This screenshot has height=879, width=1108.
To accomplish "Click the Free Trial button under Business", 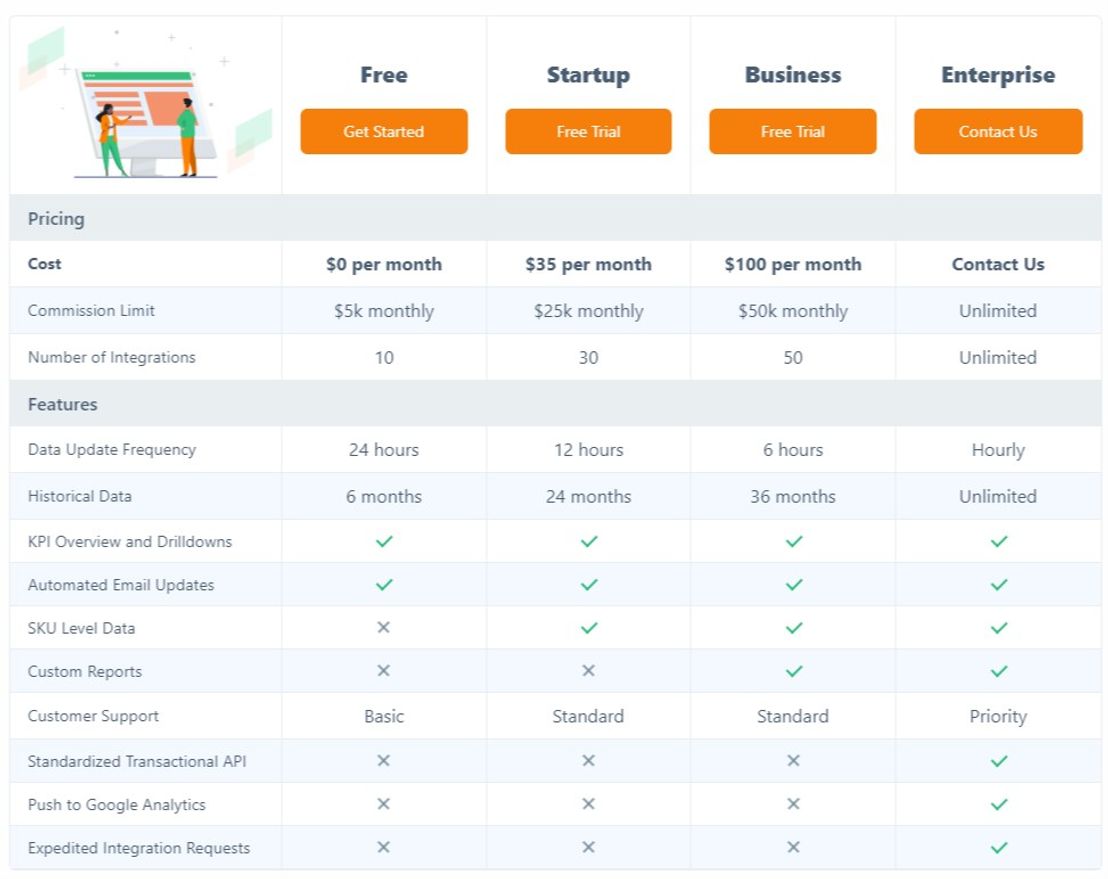I will click(x=793, y=131).
